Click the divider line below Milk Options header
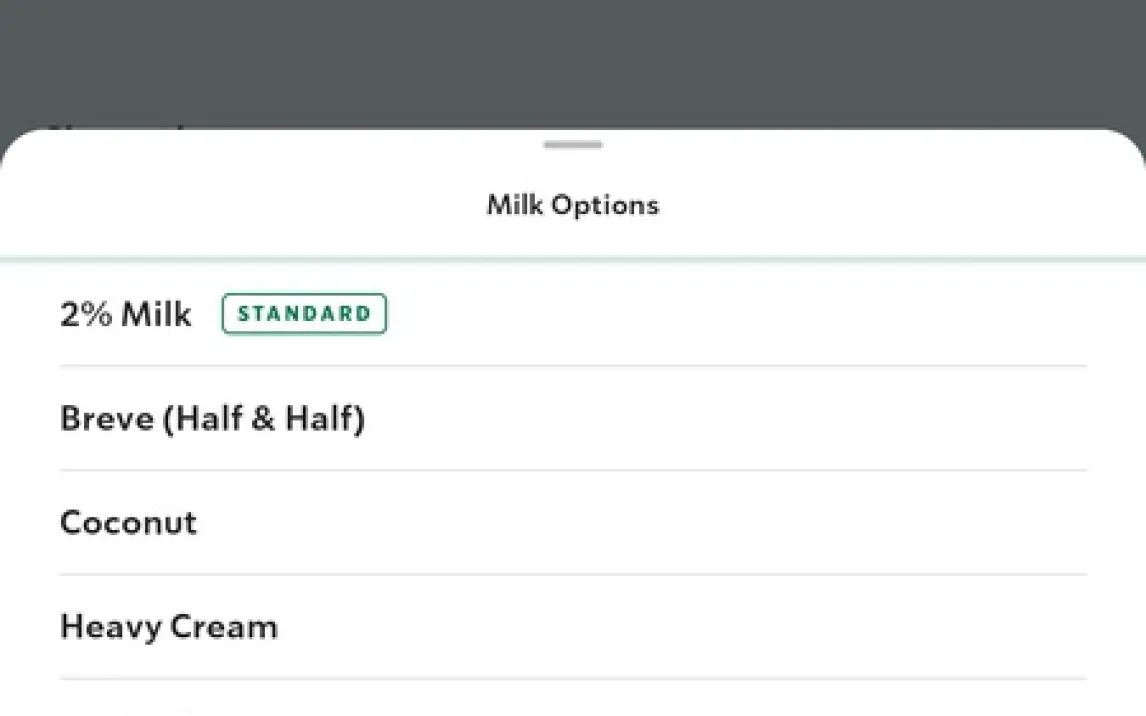Screen dimensions: 1146x716 573,259
